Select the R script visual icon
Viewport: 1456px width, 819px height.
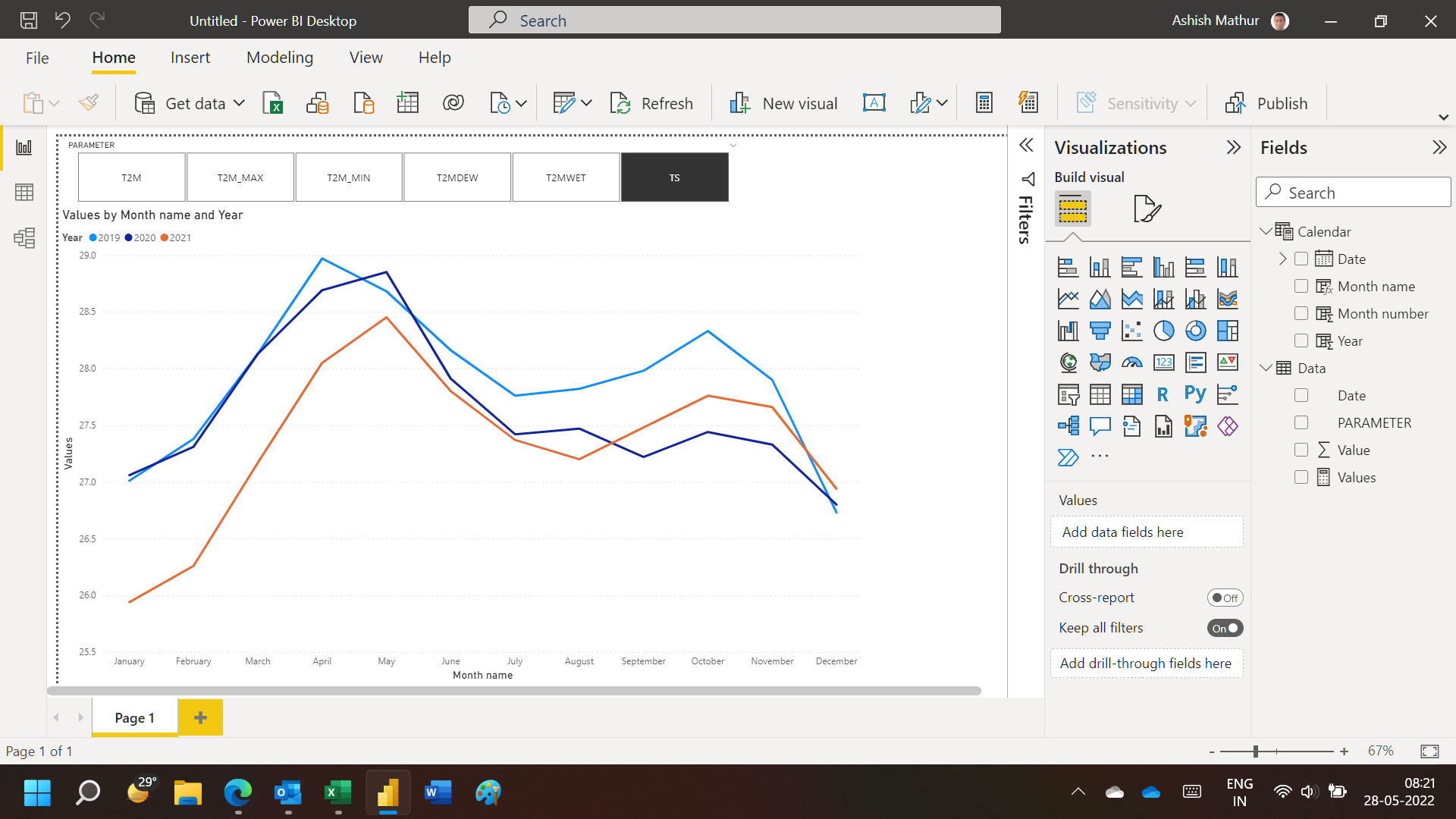click(x=1163, y=394)
